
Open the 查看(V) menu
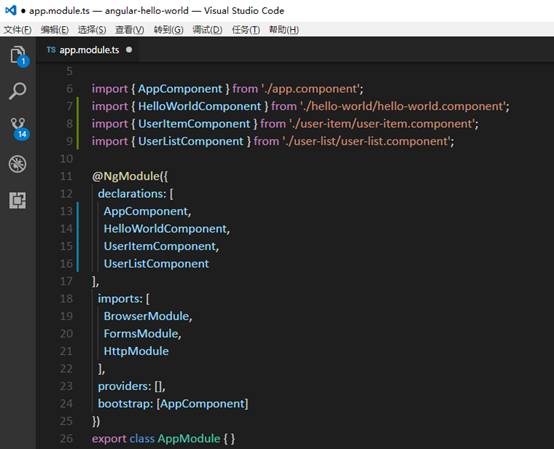pos(130,30)
